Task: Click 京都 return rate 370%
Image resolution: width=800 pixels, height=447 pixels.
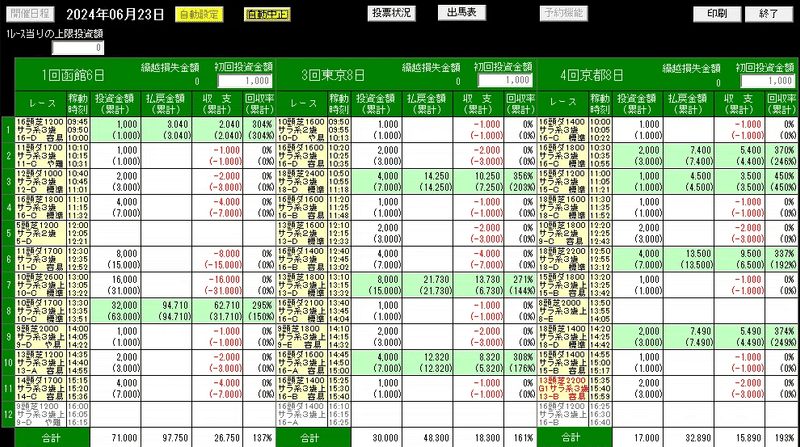Action: (x=781, y=155)
